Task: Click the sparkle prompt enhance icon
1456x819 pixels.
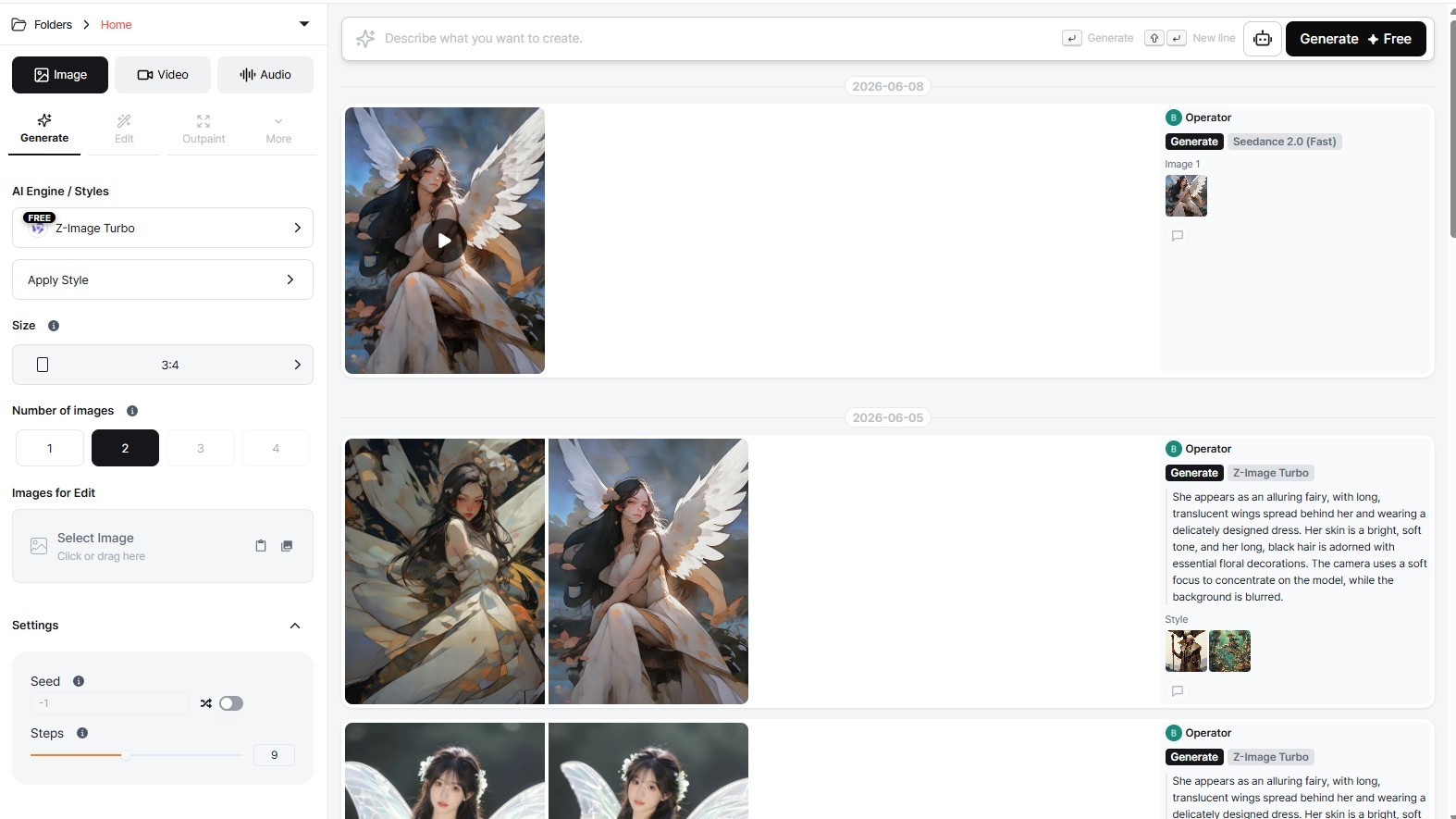Action: (365, 38)
